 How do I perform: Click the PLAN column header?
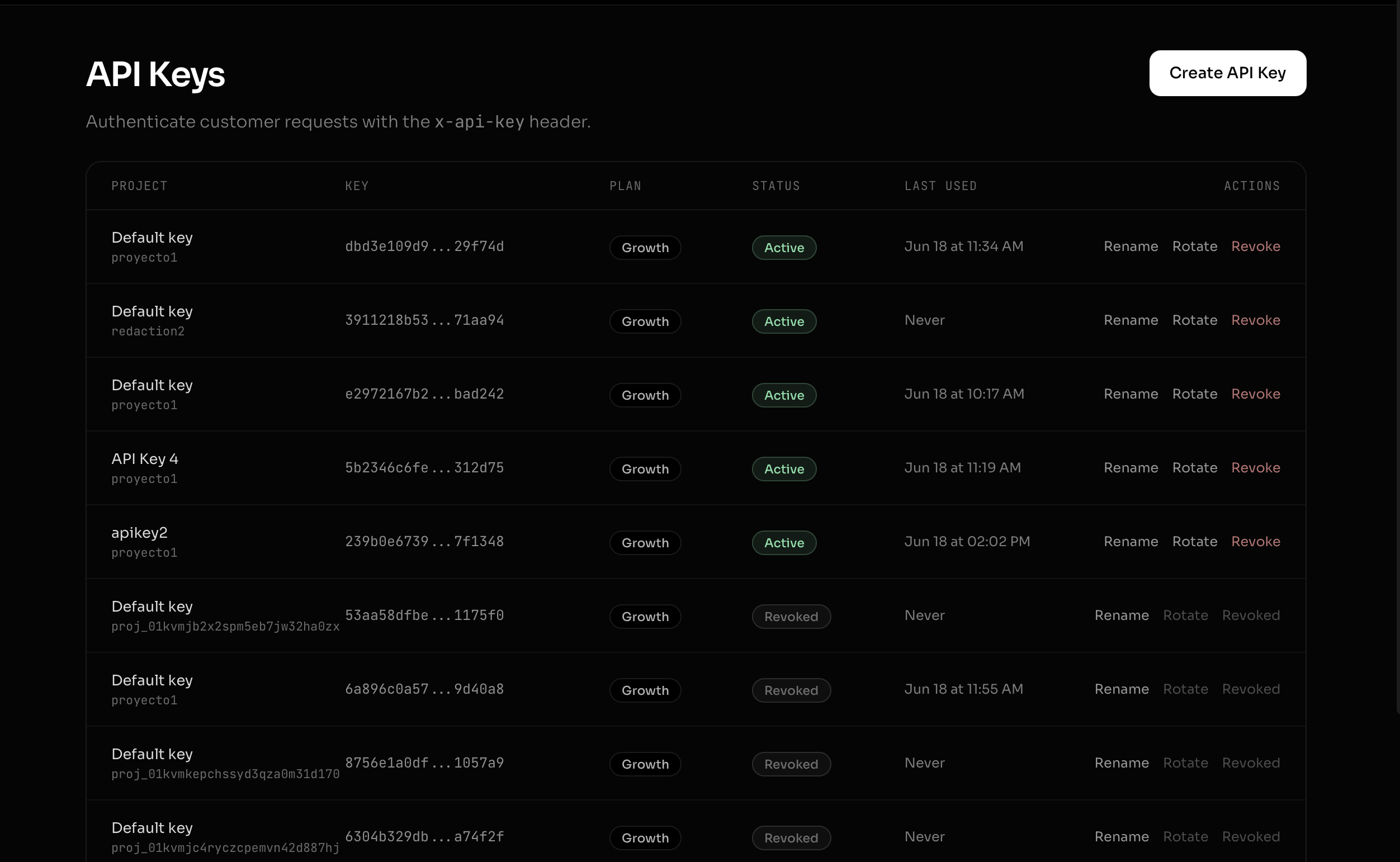[625, 186]
